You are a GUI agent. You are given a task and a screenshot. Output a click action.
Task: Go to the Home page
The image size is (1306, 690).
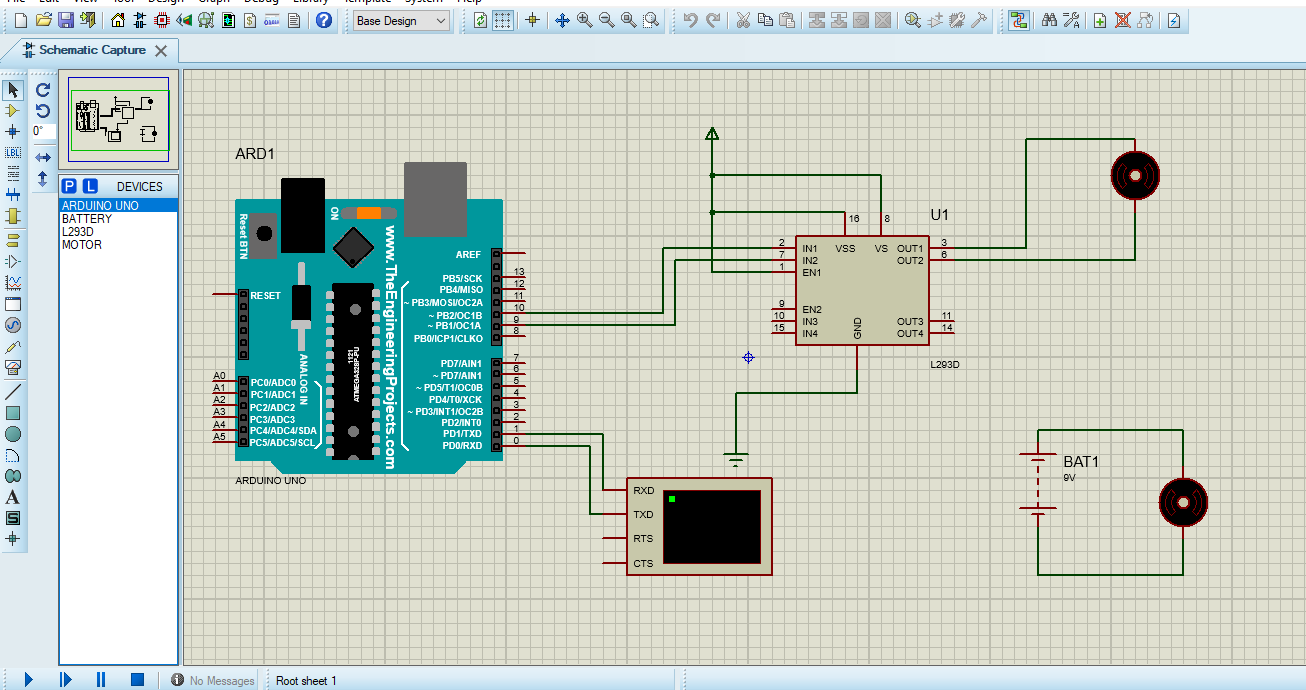point(118,20)
